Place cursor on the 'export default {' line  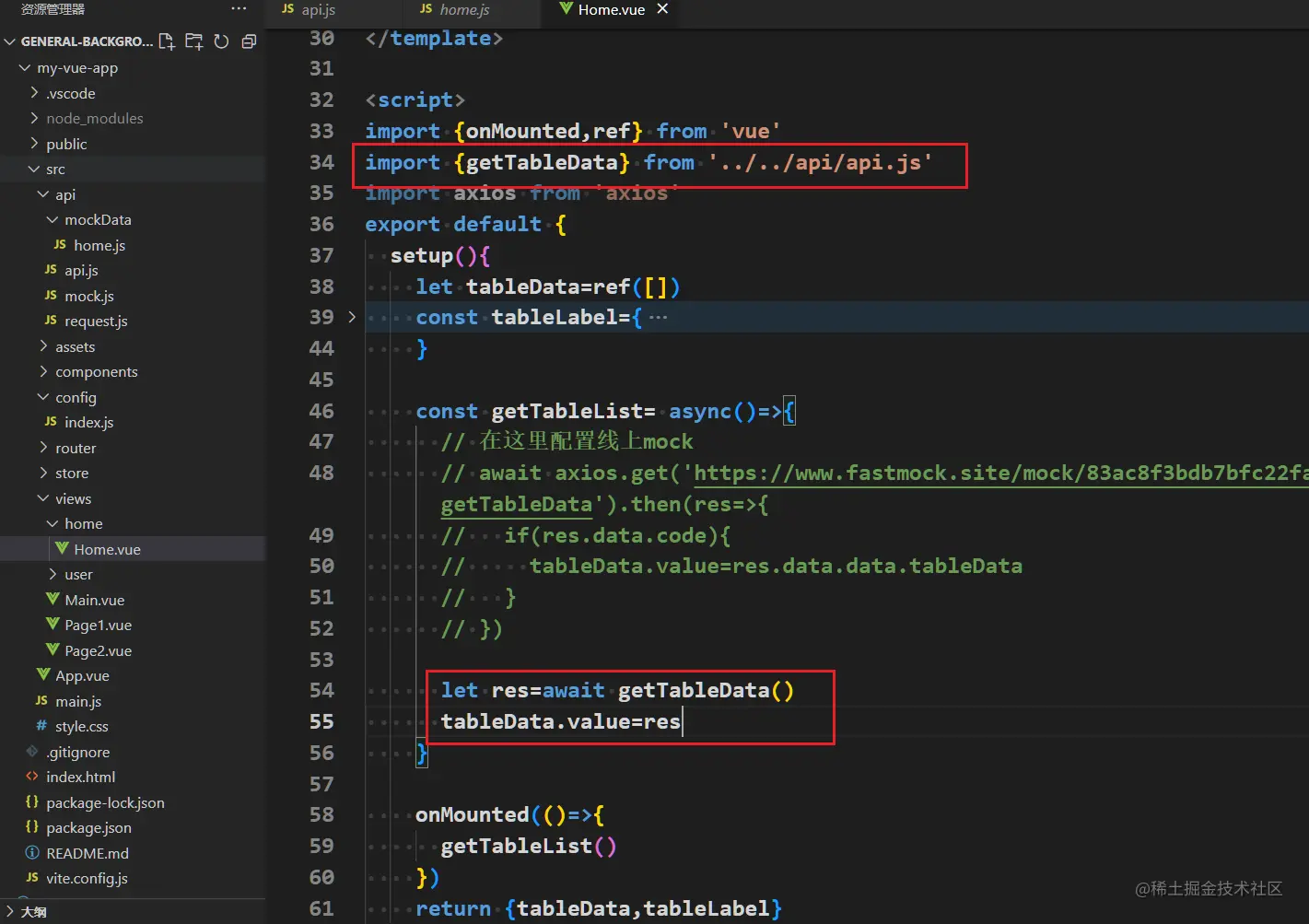[x=465, y=225]
